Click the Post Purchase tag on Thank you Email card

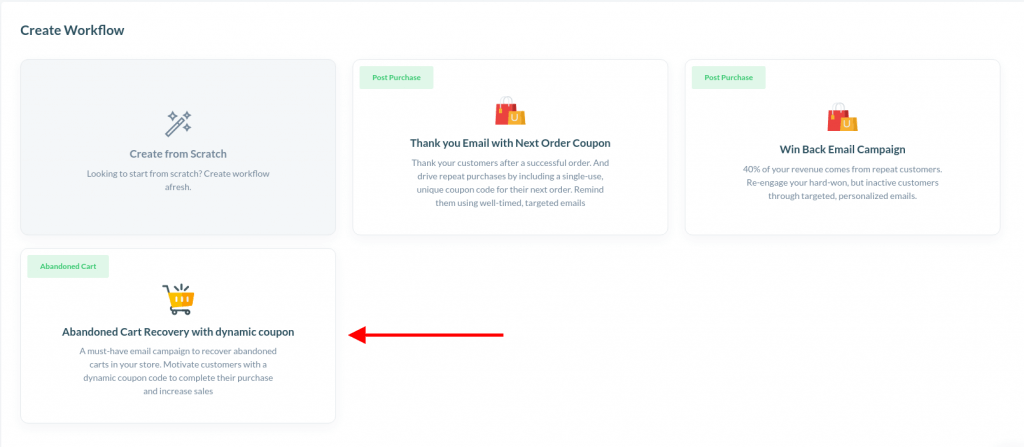[396, 77]
